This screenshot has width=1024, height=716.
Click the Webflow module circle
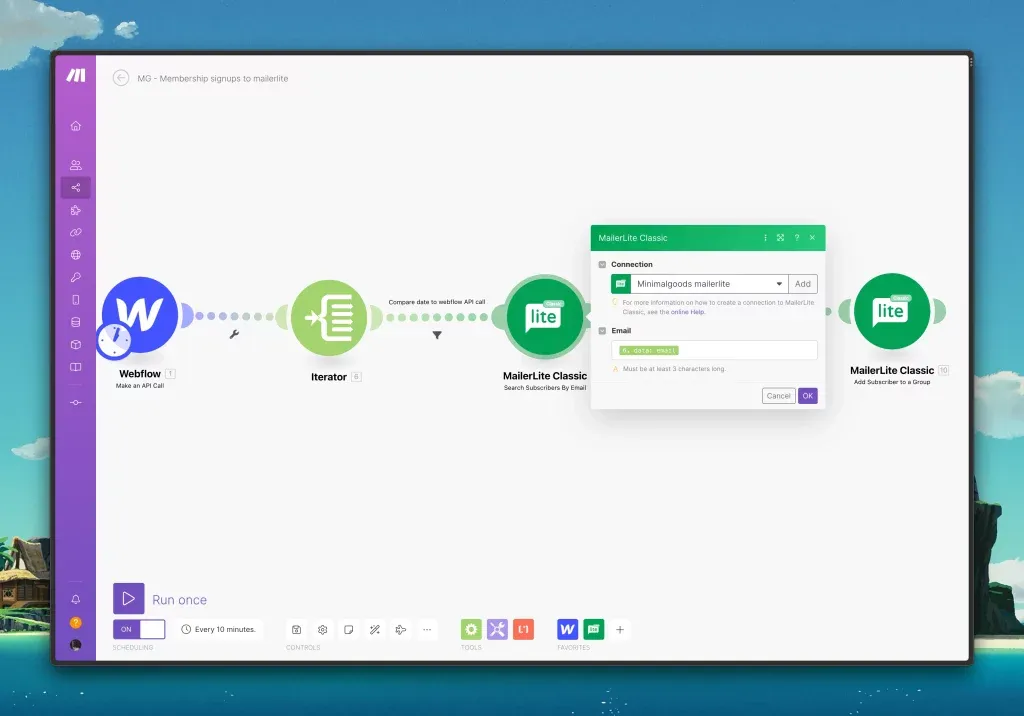[x=140, y=314]
